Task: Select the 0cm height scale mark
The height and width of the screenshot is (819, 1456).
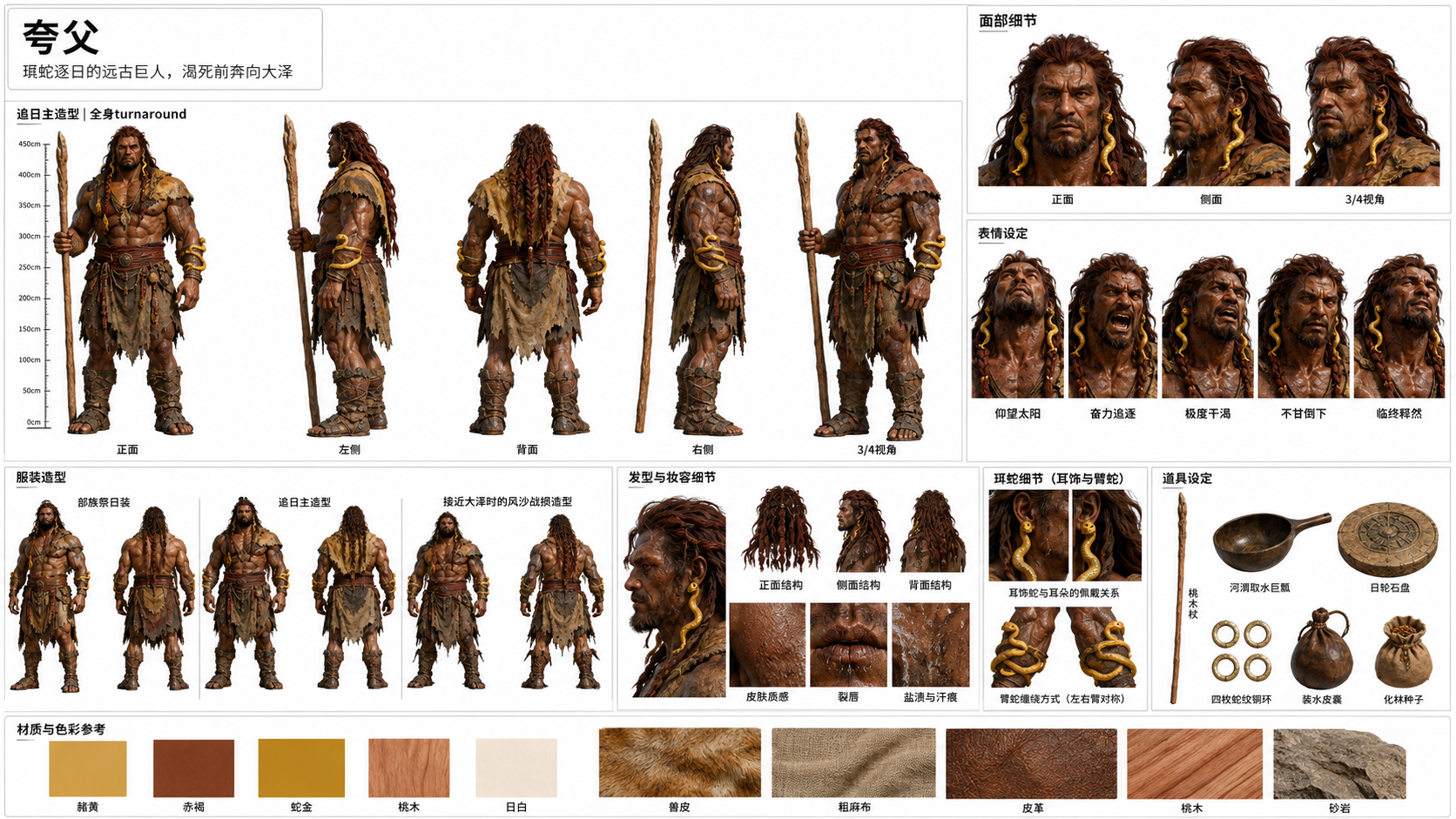Action: tap(33, 422)
